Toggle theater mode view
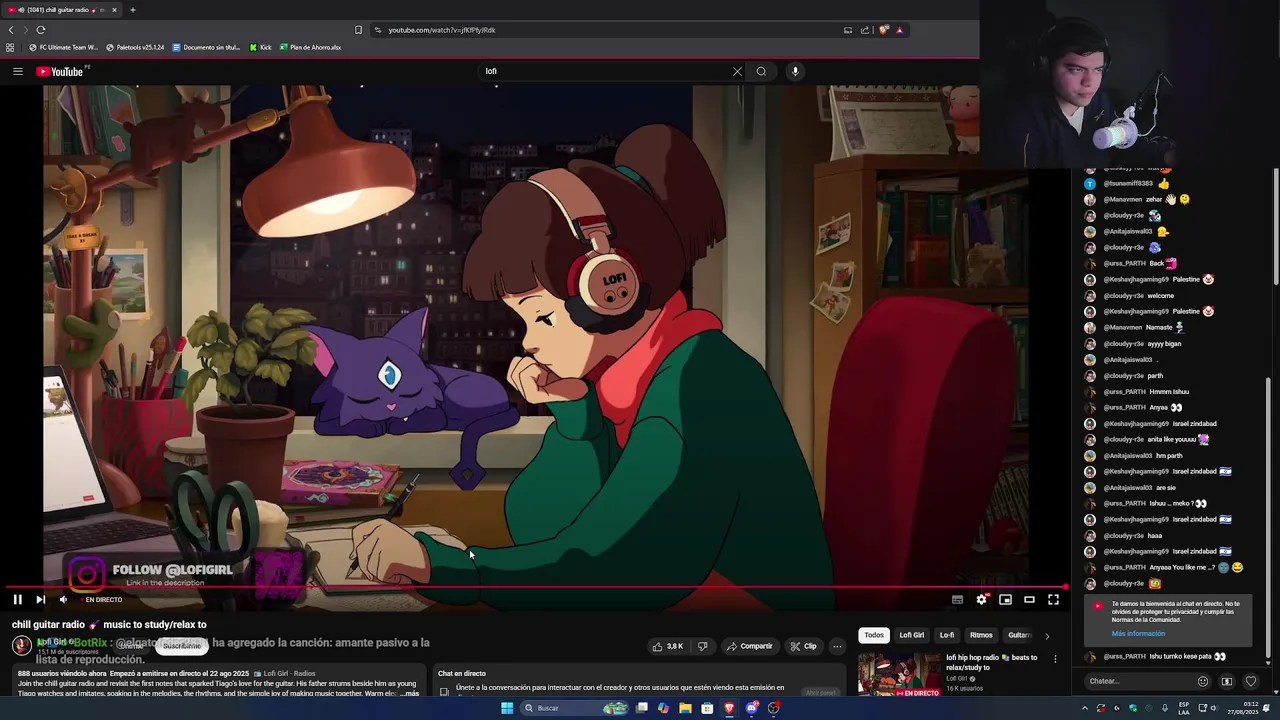This screenshot has width=1280, height=720. (x=1029, y=599)
